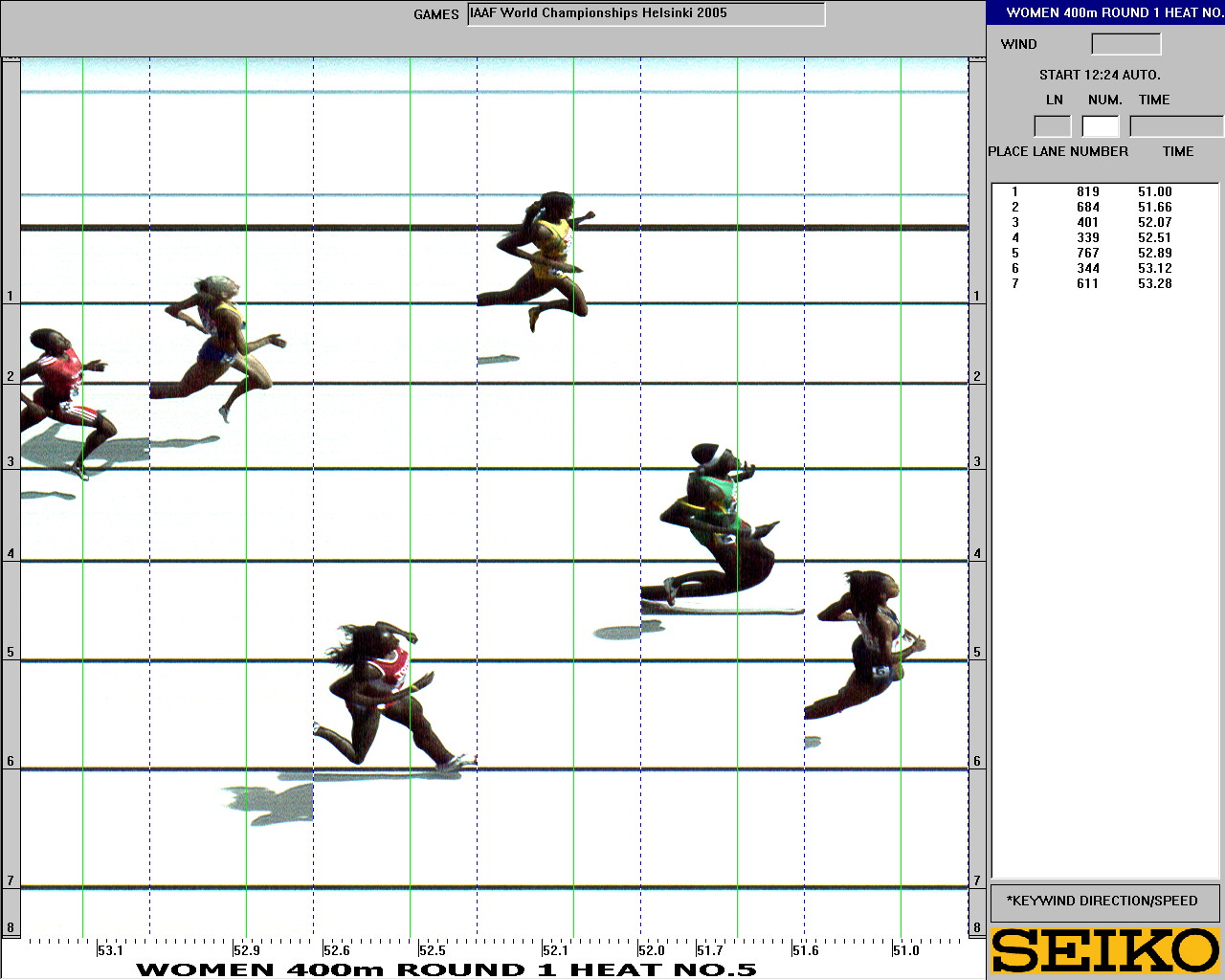Click the white NUM. entry field

pos(1100,126)
